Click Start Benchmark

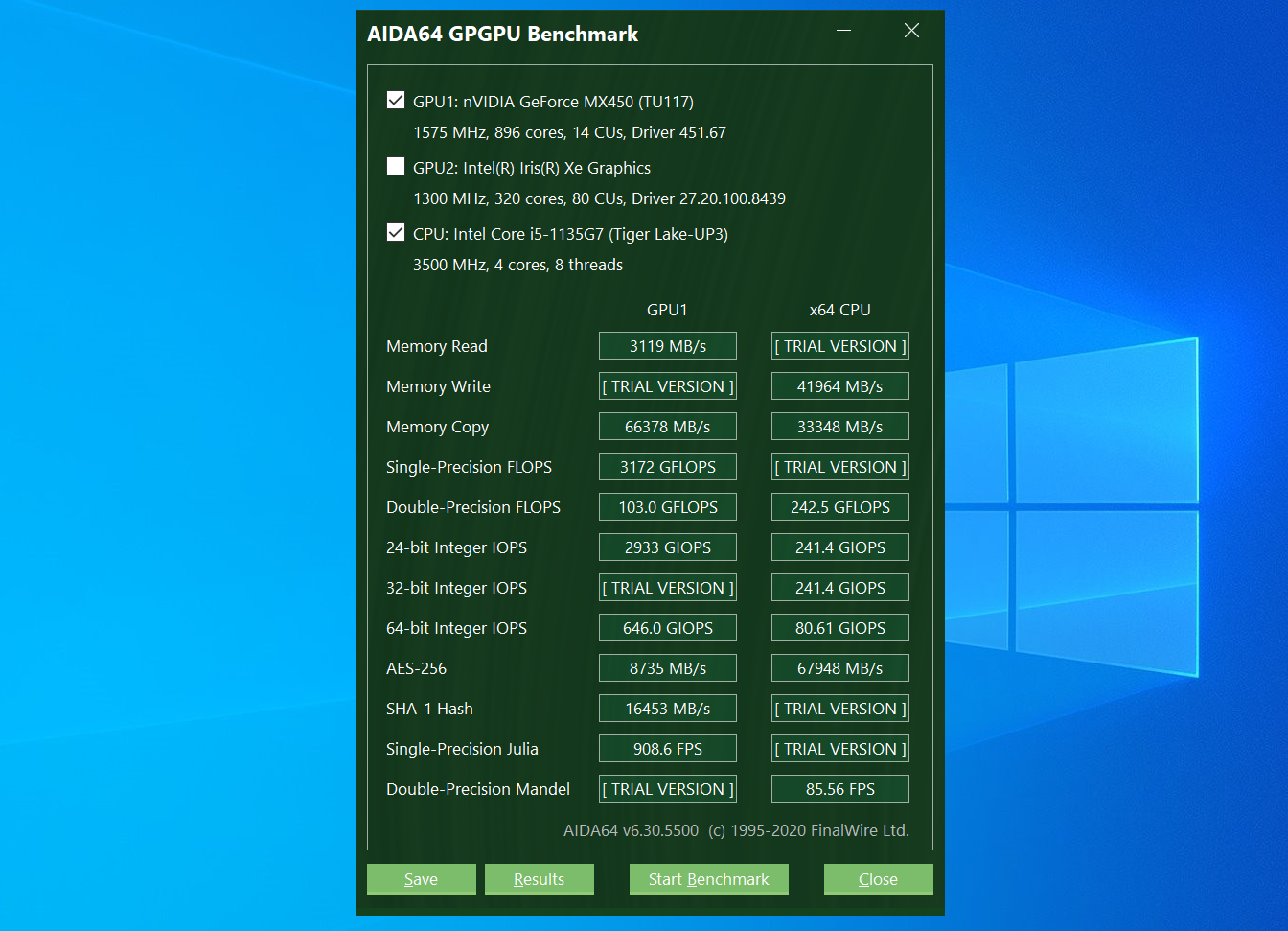709,879
